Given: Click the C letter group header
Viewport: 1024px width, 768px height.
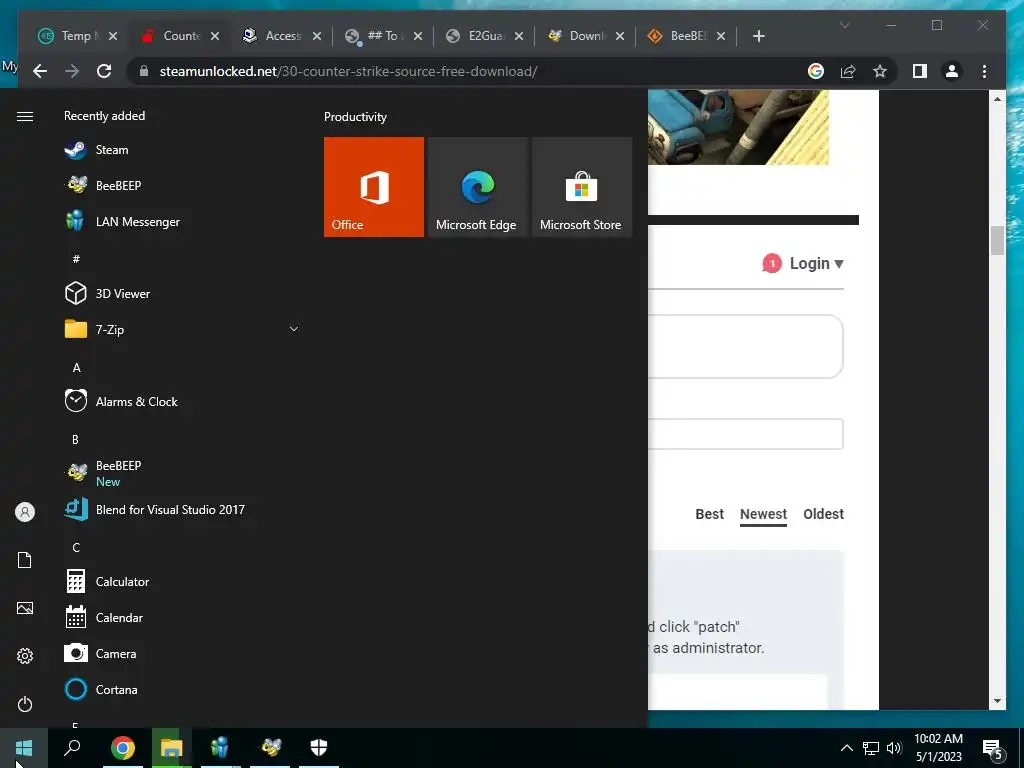Looking at the screenshot, I should 76,547.
